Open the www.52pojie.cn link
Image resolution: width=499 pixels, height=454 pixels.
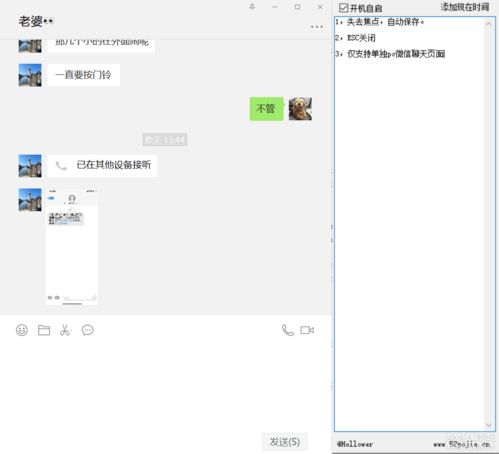point(462,444)
